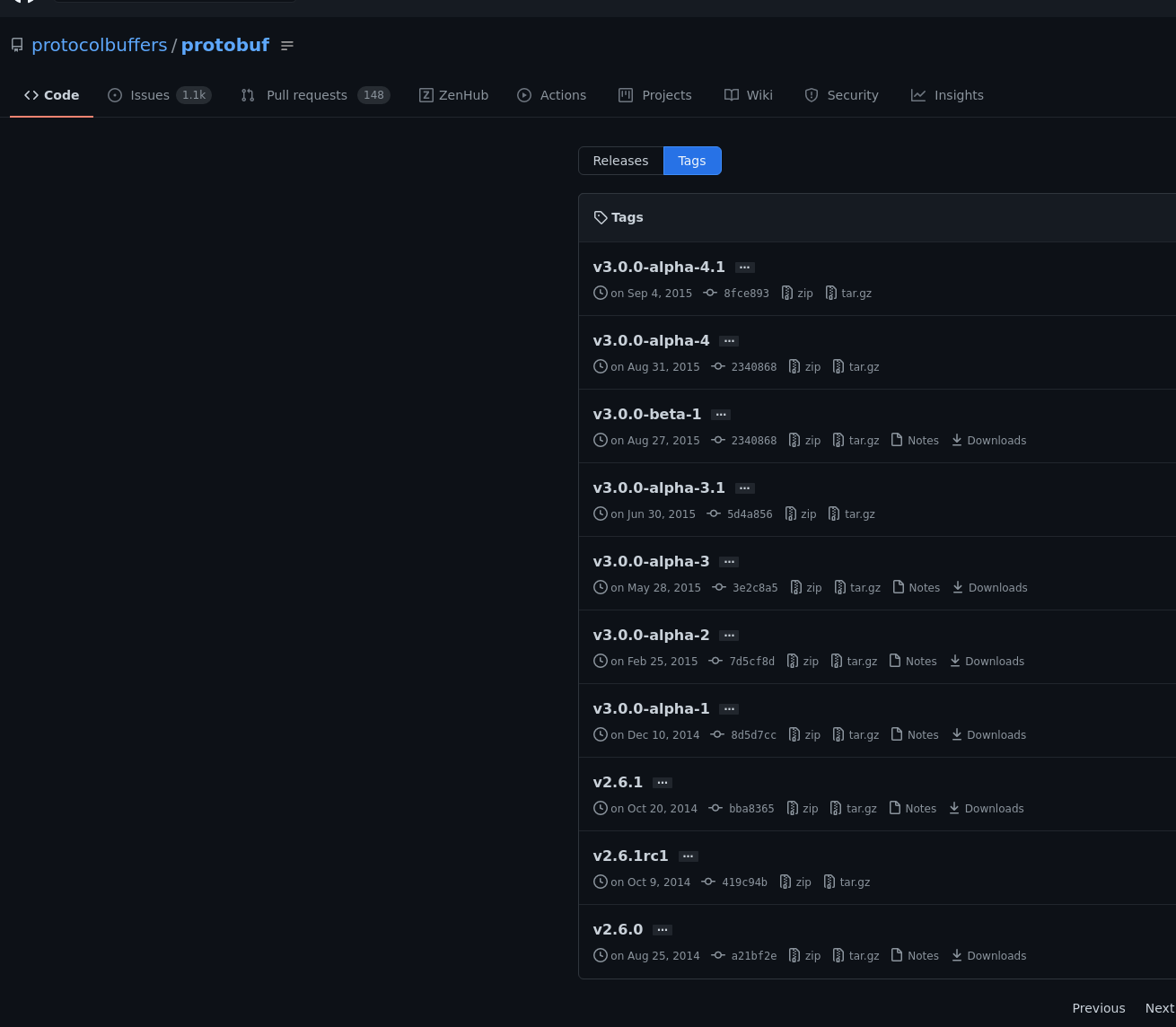This screenshot has width=1176, height=1027.
Task: Click the menu icon next to protobuf
Action: [287, 46]
